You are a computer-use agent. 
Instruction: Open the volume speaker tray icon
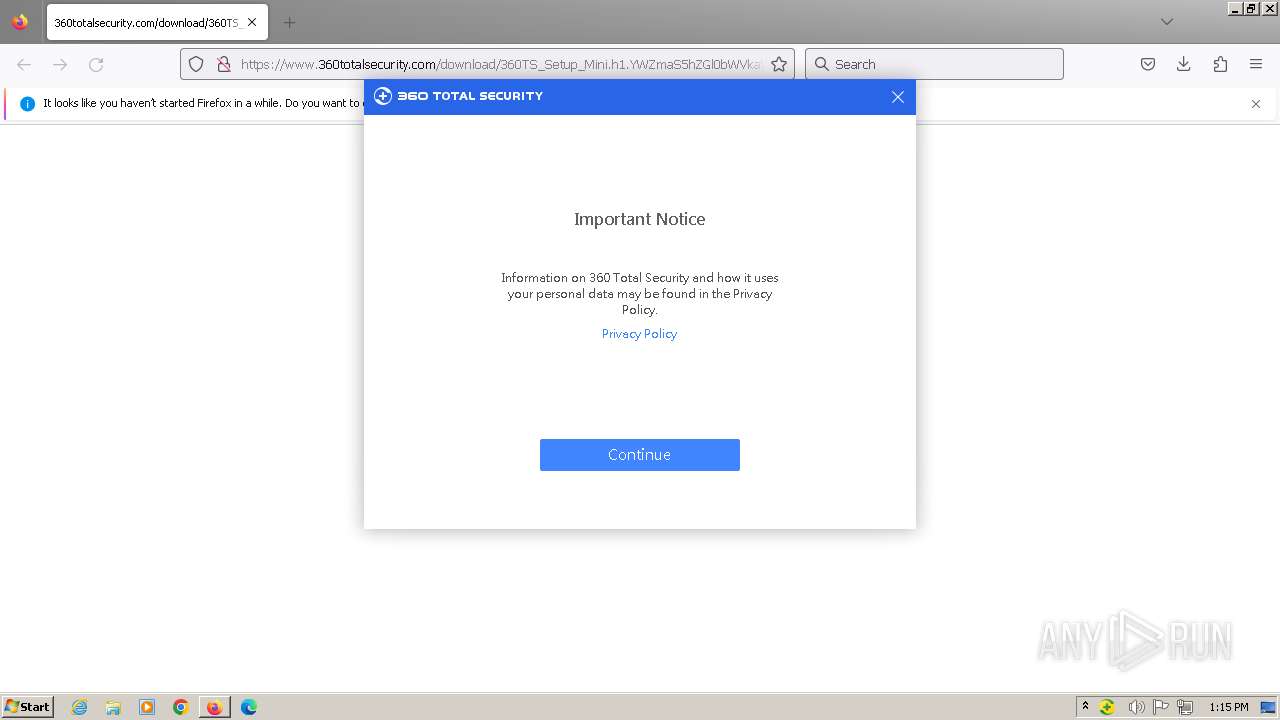tap(1136, 707)
